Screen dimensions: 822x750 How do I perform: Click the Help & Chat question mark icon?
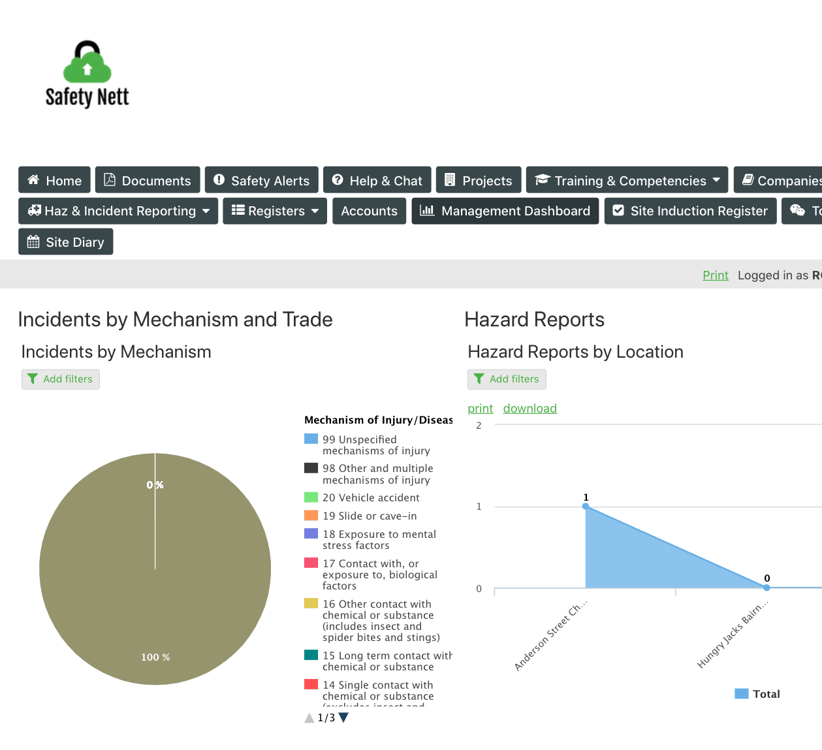coord(338,180)
